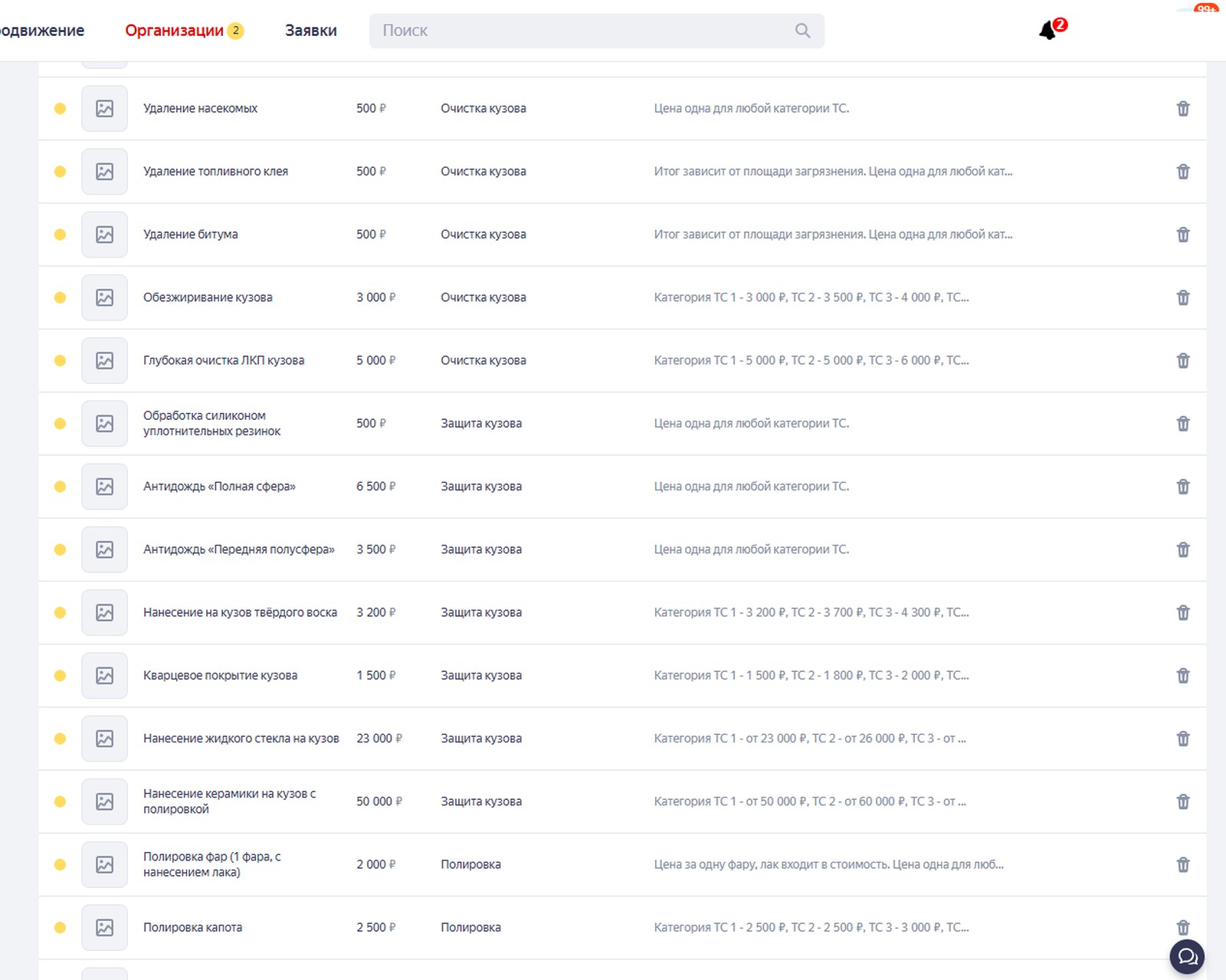
Task: Focus the Поиск search field
Action: [596, 31]
